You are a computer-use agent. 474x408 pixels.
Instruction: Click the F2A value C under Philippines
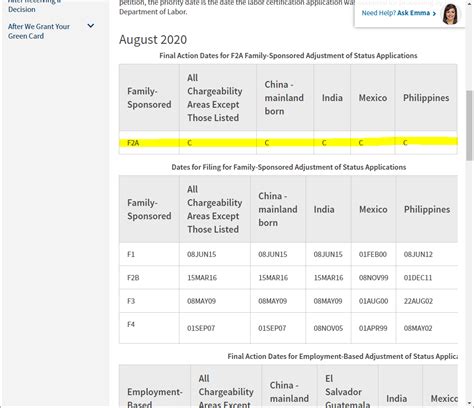point(405,143)
